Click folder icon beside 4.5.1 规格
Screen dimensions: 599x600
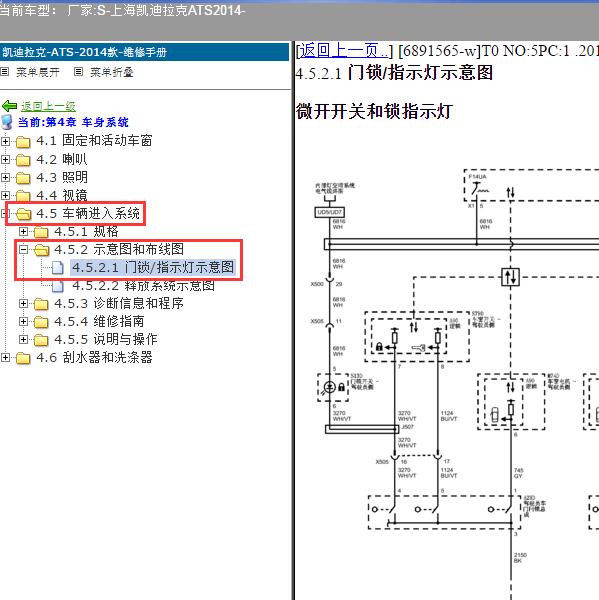[x=41, y=232]
